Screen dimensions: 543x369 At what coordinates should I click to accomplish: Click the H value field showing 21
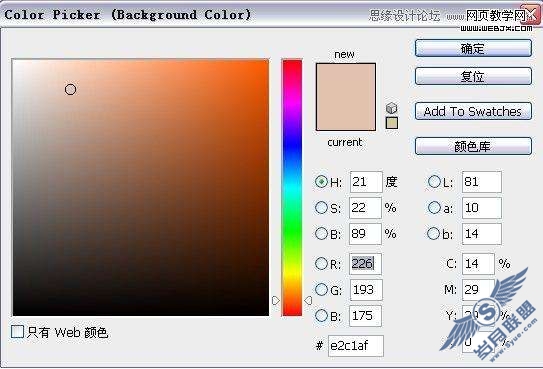[366, 182]
